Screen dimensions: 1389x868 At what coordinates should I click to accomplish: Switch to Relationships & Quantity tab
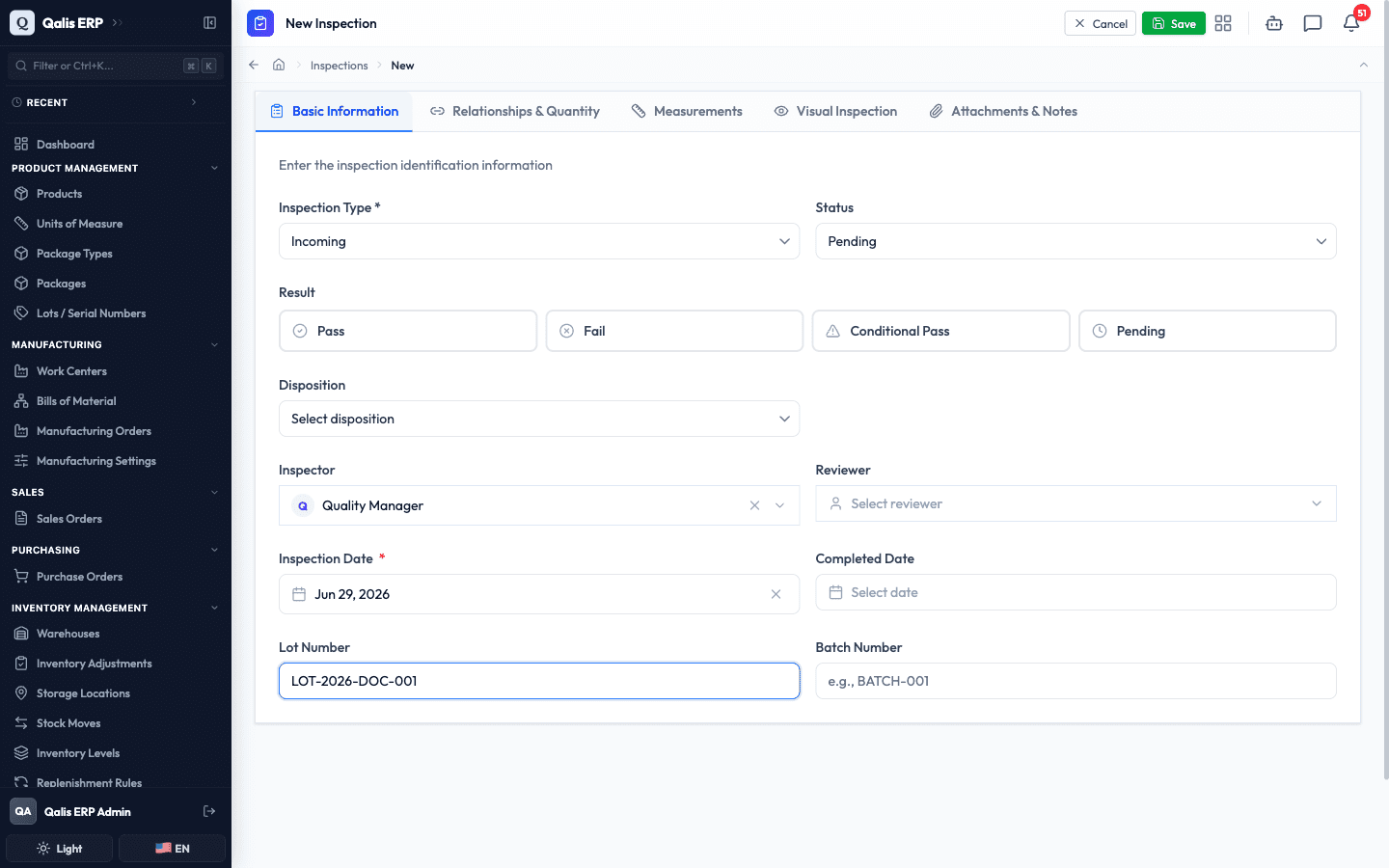pyautogui.click(x=515, y=112)
